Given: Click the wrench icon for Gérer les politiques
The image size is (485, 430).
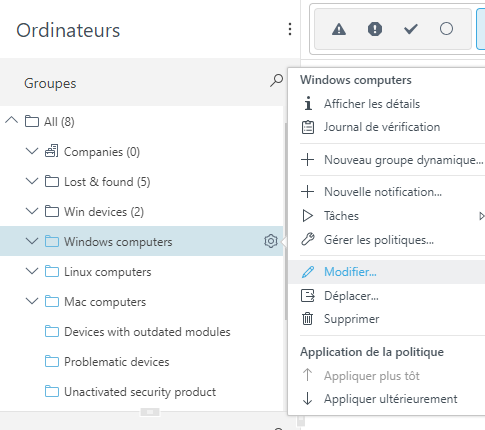Looking at the screenshot, I should [x=308, y=239].
